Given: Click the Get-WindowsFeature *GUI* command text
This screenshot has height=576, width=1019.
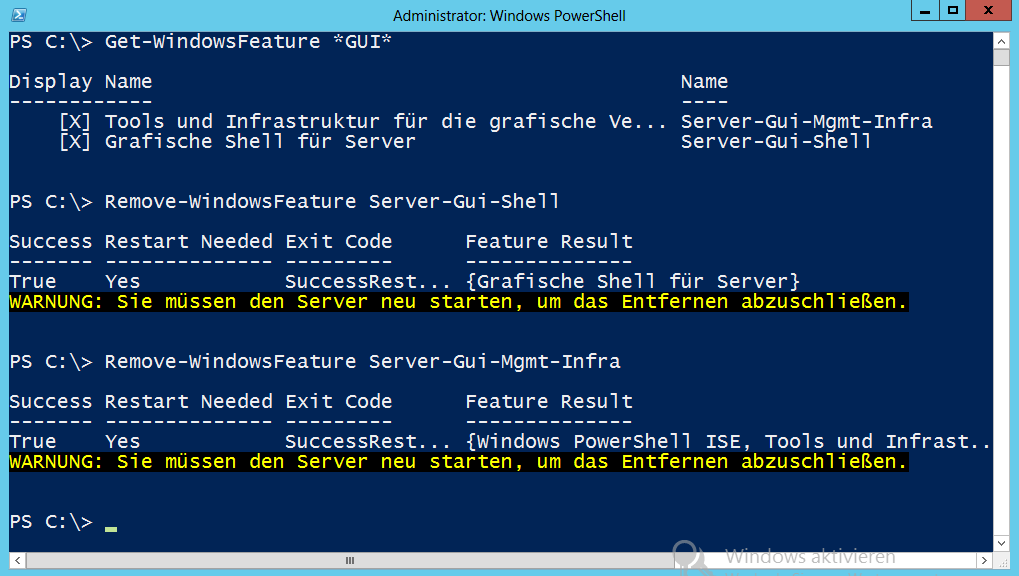Looking at the screenshot, I should pyautogui.click(x=248, y=42).
